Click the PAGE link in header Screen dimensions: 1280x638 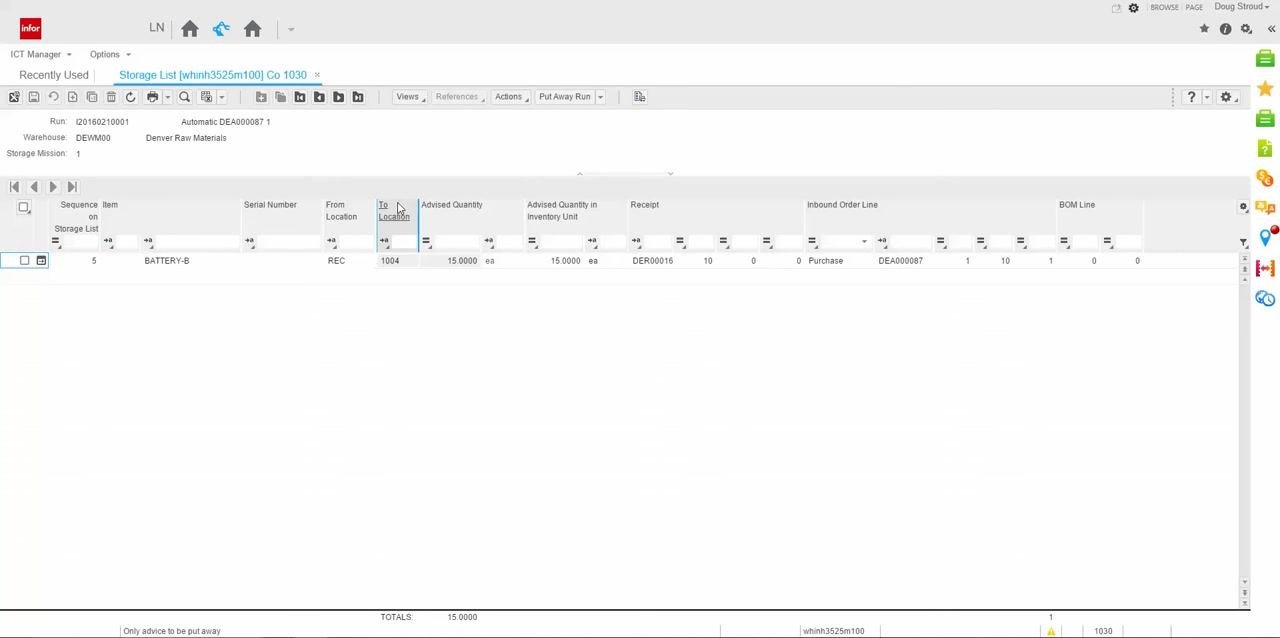[x=1194, y=8]
